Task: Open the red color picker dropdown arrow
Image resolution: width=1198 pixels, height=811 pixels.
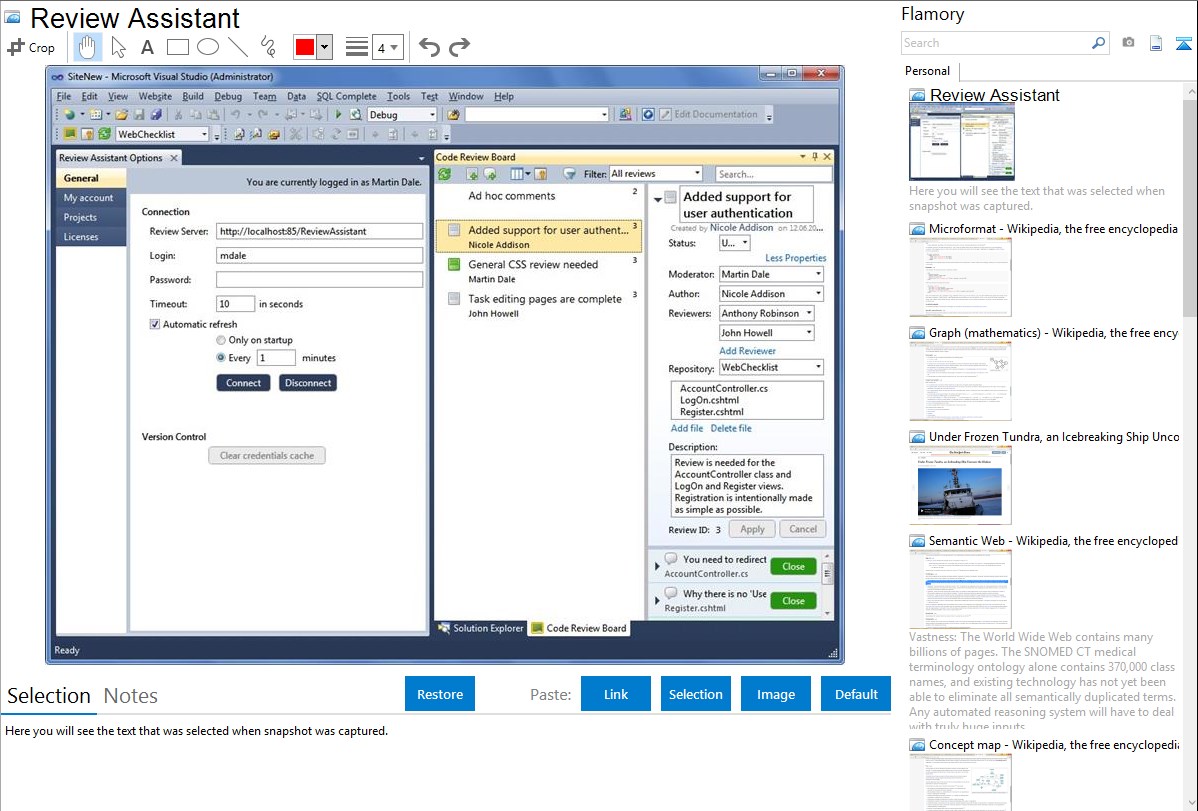Action: [x=324, y=47]
